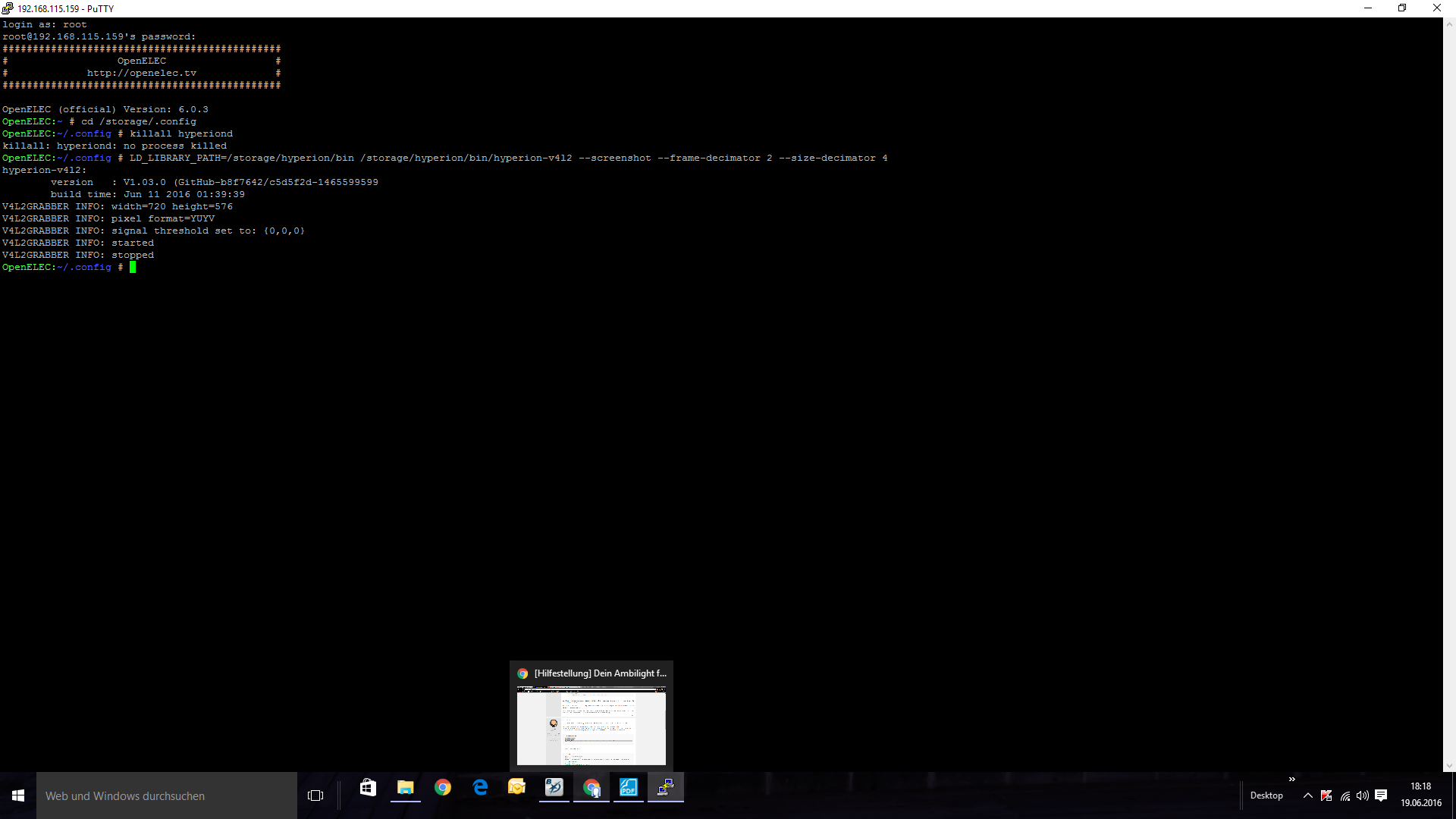Click the '--screenshot' option in the command
Viewport: 1456px width, 819px height.
(x=615, y=158)
